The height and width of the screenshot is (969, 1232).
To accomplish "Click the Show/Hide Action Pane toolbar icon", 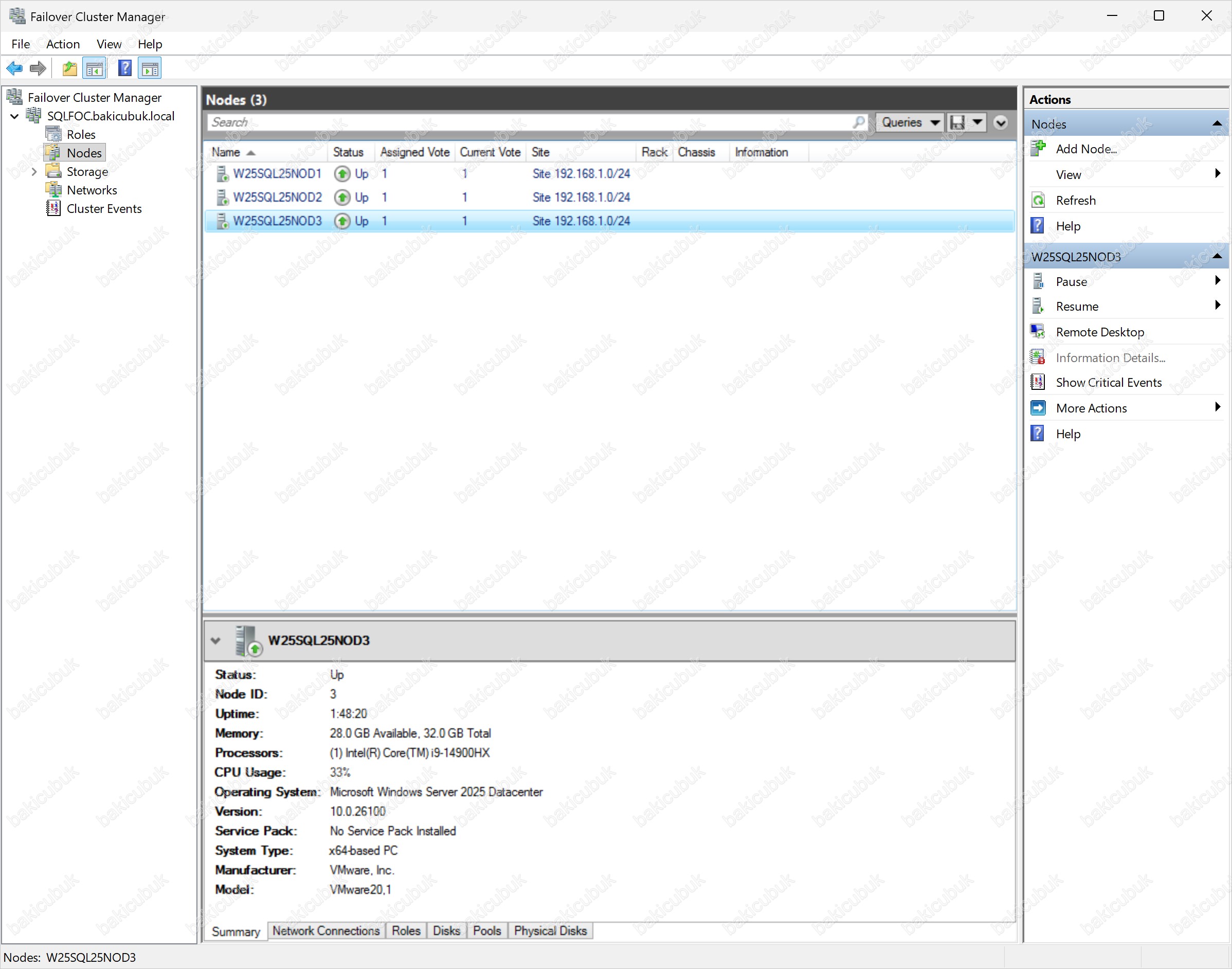I will pos(150,68).
